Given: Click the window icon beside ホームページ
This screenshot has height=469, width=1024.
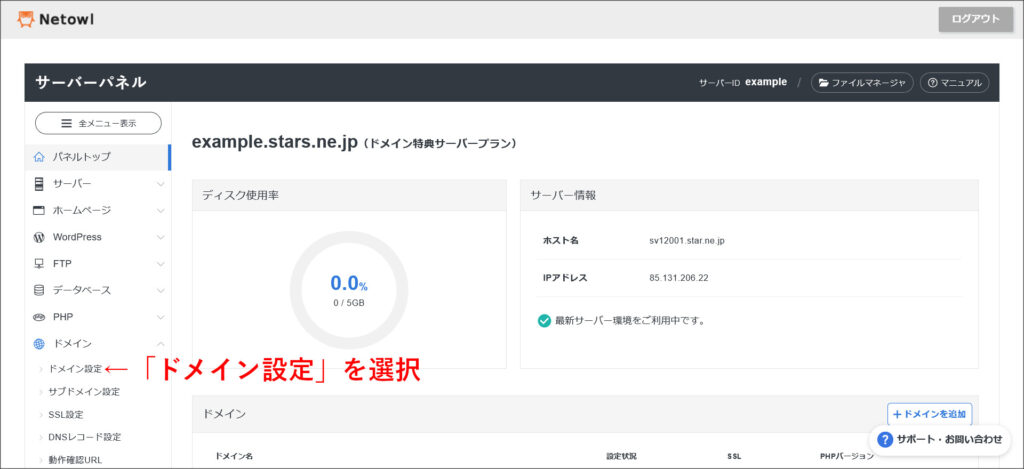Looking at the screenshot, I should pyautogui.click(x=39, y=210).
